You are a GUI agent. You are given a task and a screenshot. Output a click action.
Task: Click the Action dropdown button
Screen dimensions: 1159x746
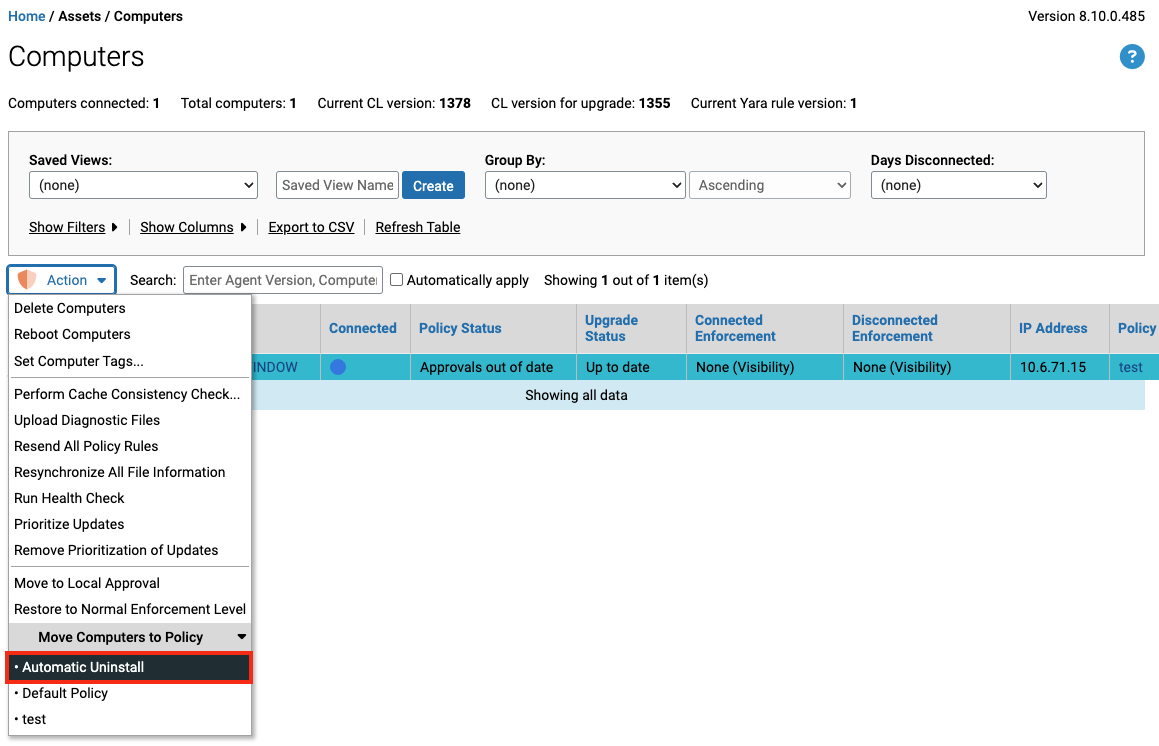tap(62, 279)
